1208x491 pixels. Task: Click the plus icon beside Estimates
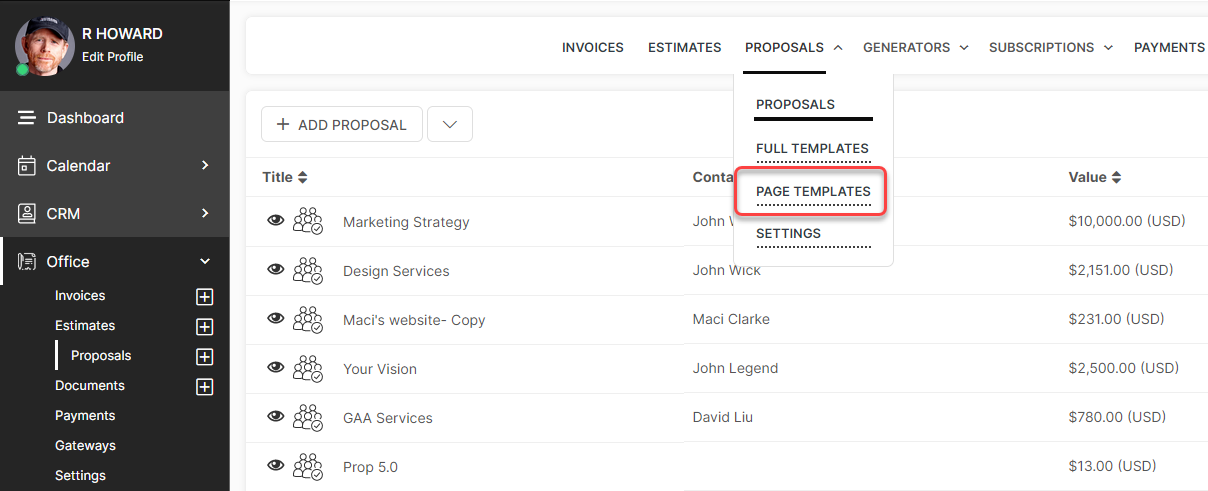(x=205, y=327)
